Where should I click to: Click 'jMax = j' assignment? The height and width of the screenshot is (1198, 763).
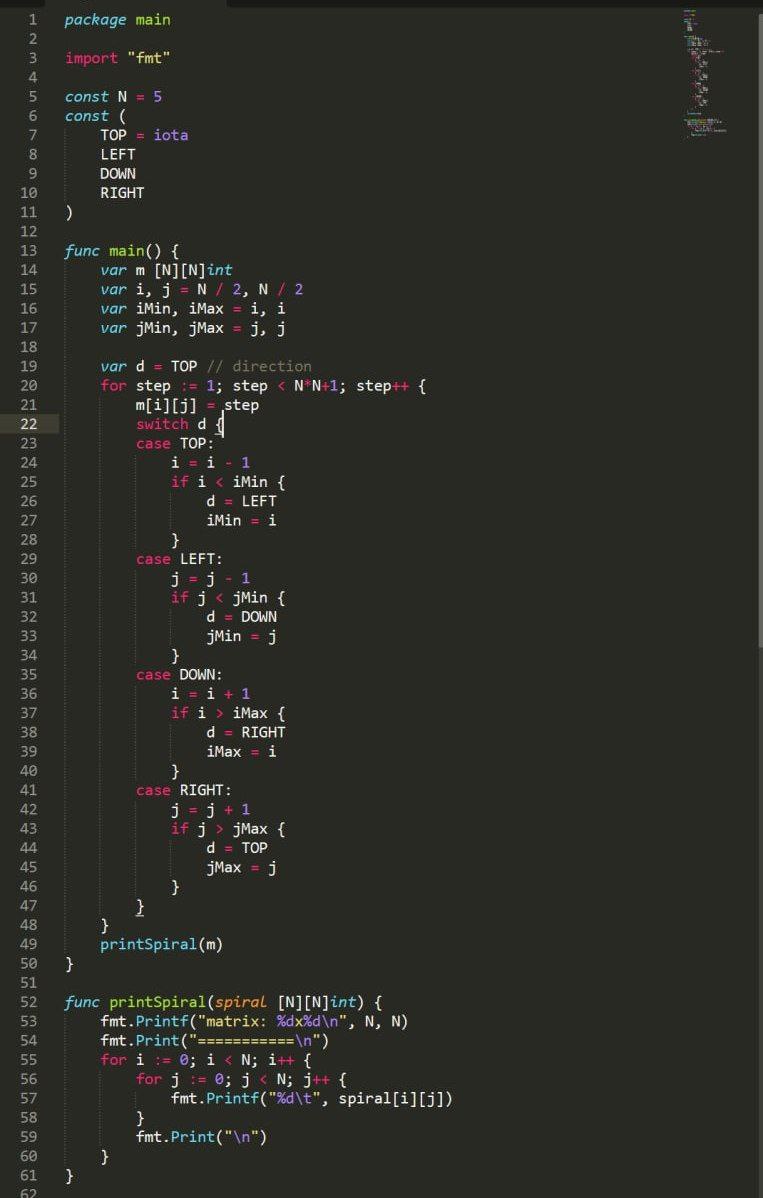241,867
